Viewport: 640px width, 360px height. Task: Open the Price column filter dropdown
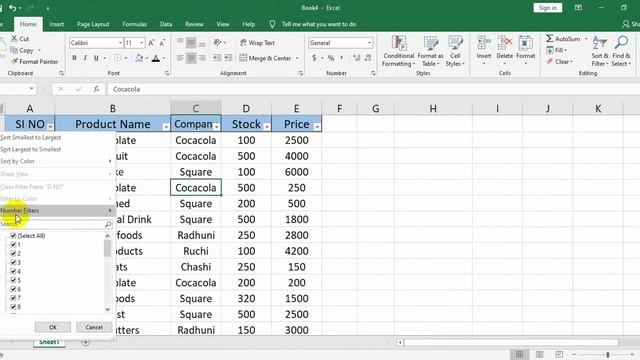[x=317, y=127]
